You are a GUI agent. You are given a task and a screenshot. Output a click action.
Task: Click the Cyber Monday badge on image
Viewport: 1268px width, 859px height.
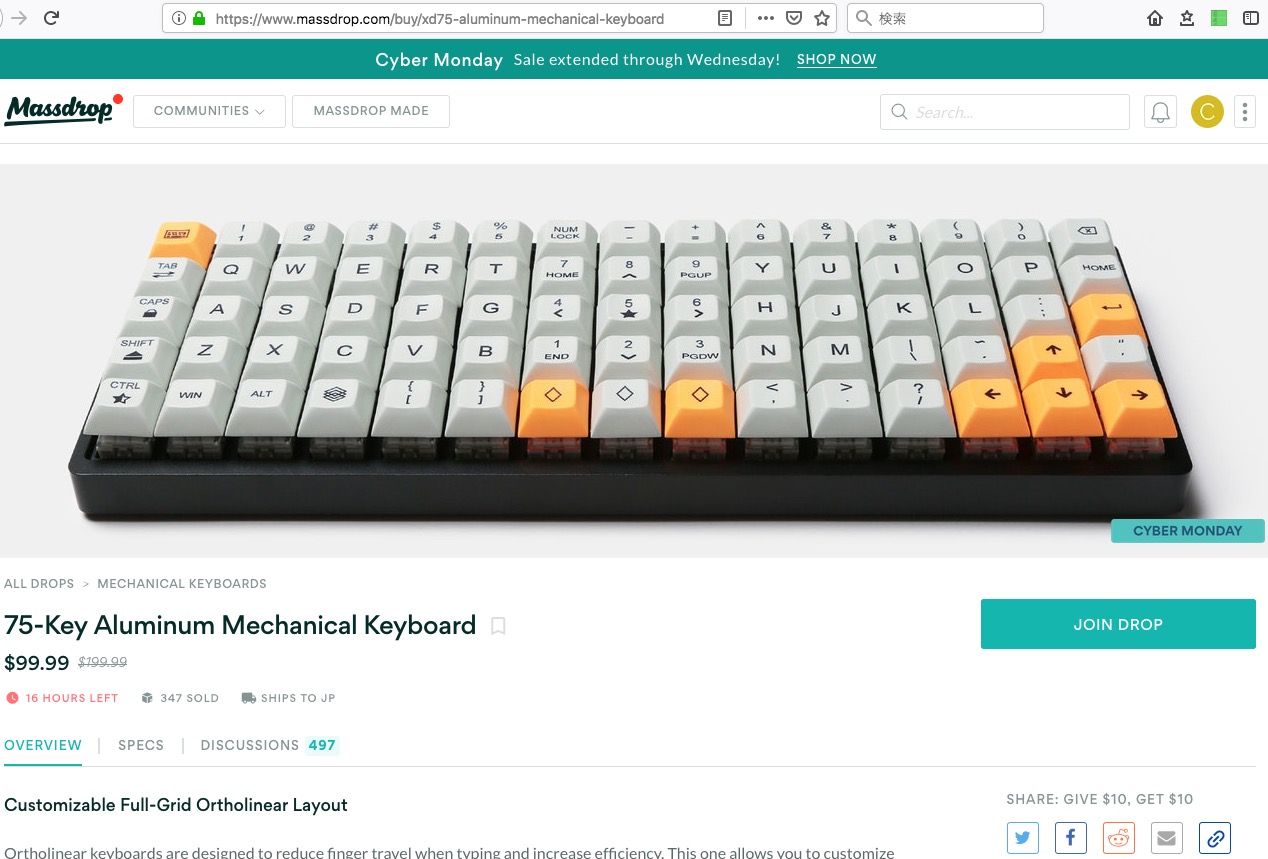pos(1187,531)
